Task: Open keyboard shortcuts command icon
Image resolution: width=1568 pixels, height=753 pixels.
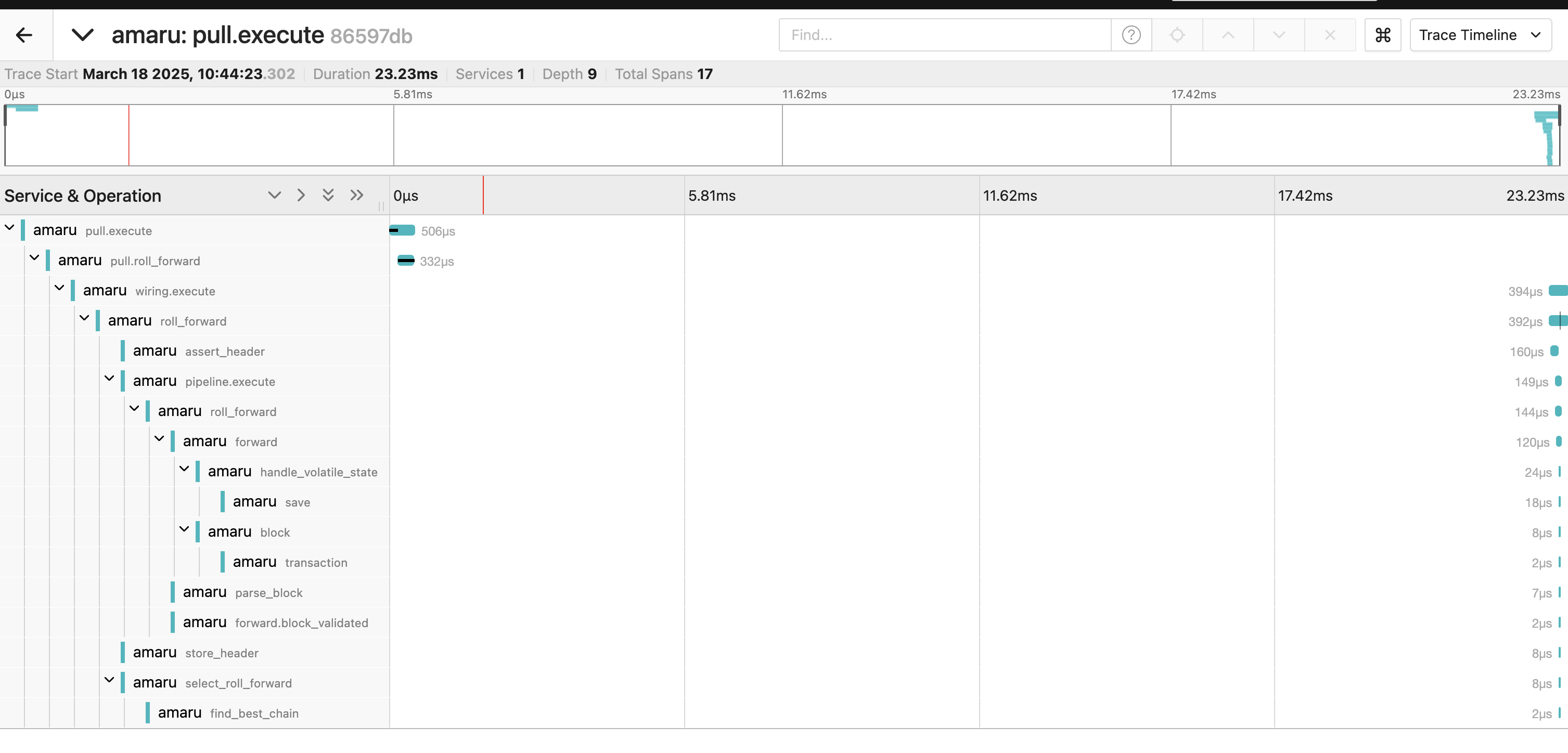Action: tap(1383, 35)
